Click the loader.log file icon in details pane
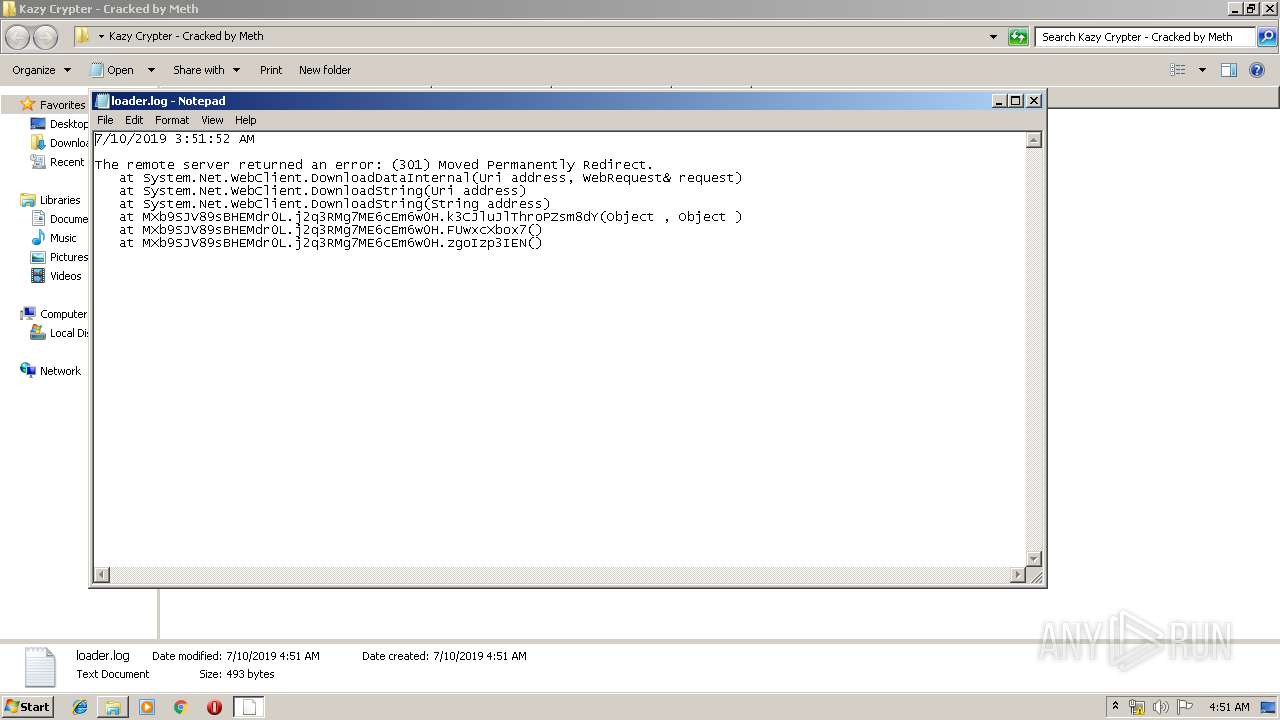 click(x=40, y=666)
